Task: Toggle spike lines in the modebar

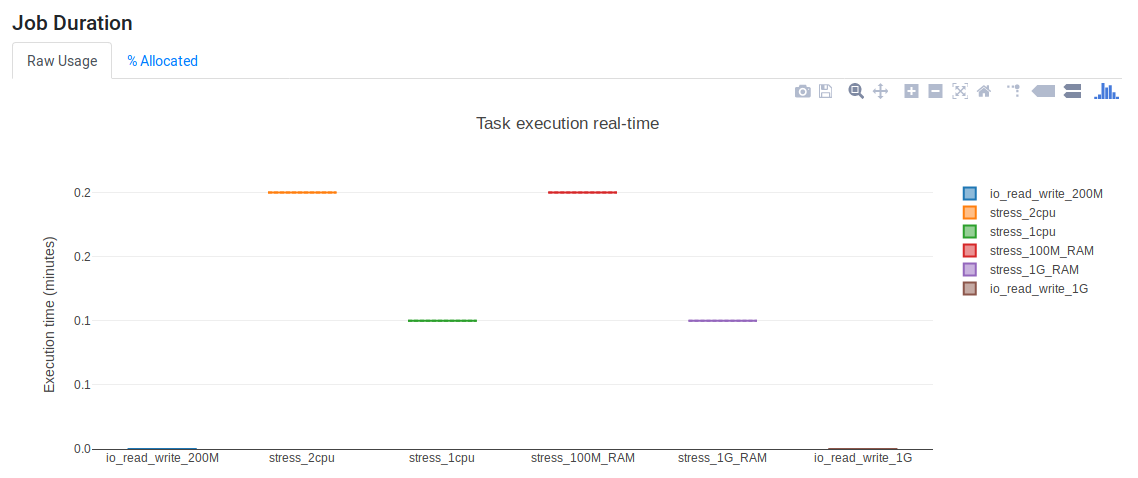Action: 1013,91
